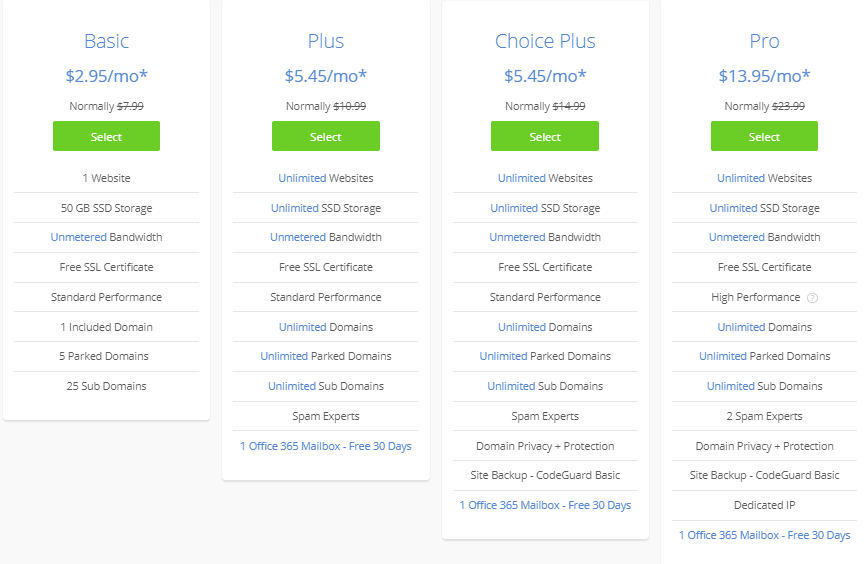Screen dimensions: 866x564
Task: Click Unmetered Bandwidth link in Pro plan
Action: tap(737, 238)
